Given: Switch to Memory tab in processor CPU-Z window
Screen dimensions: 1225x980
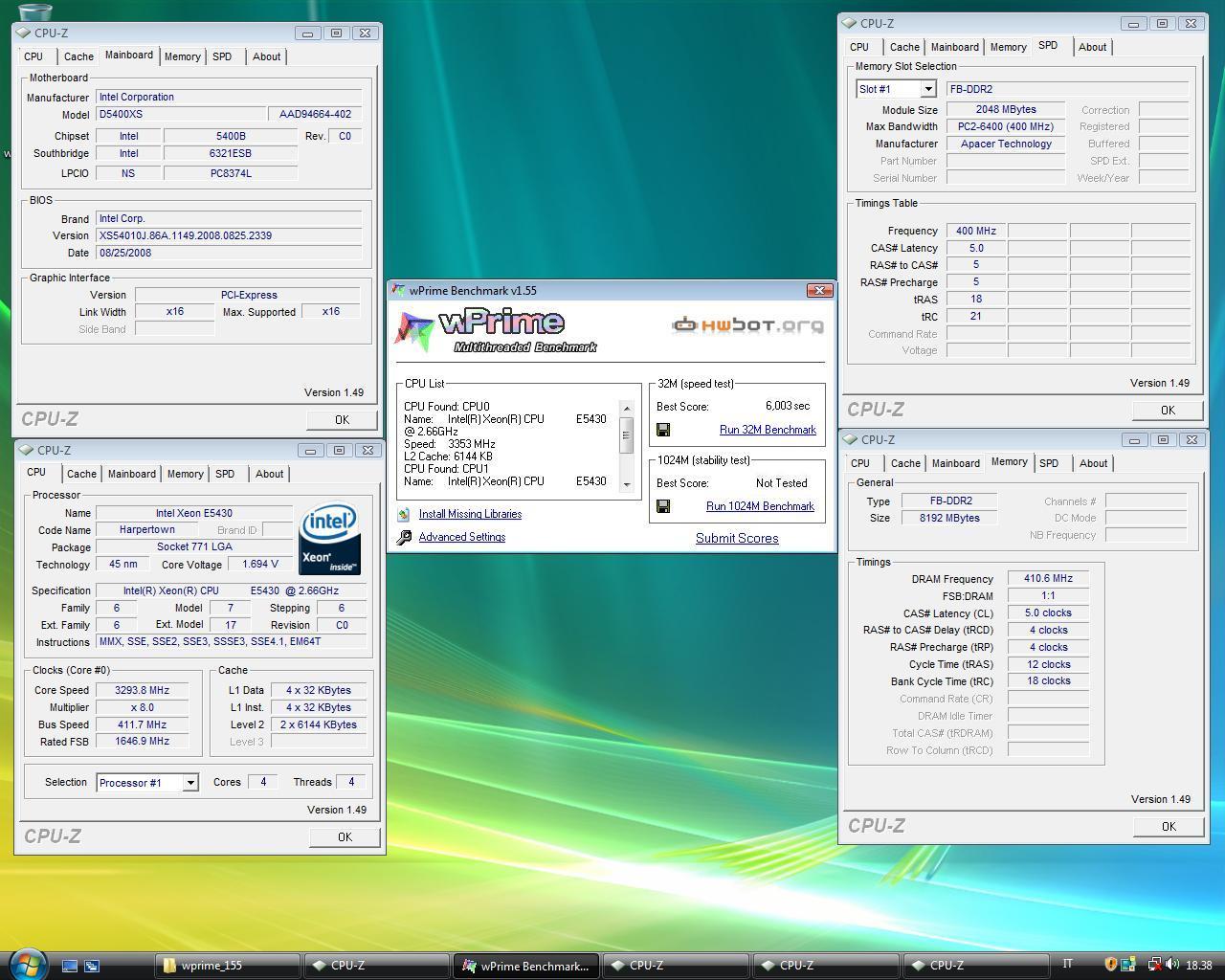Looking at the screenshot, I should pos(185,474).
